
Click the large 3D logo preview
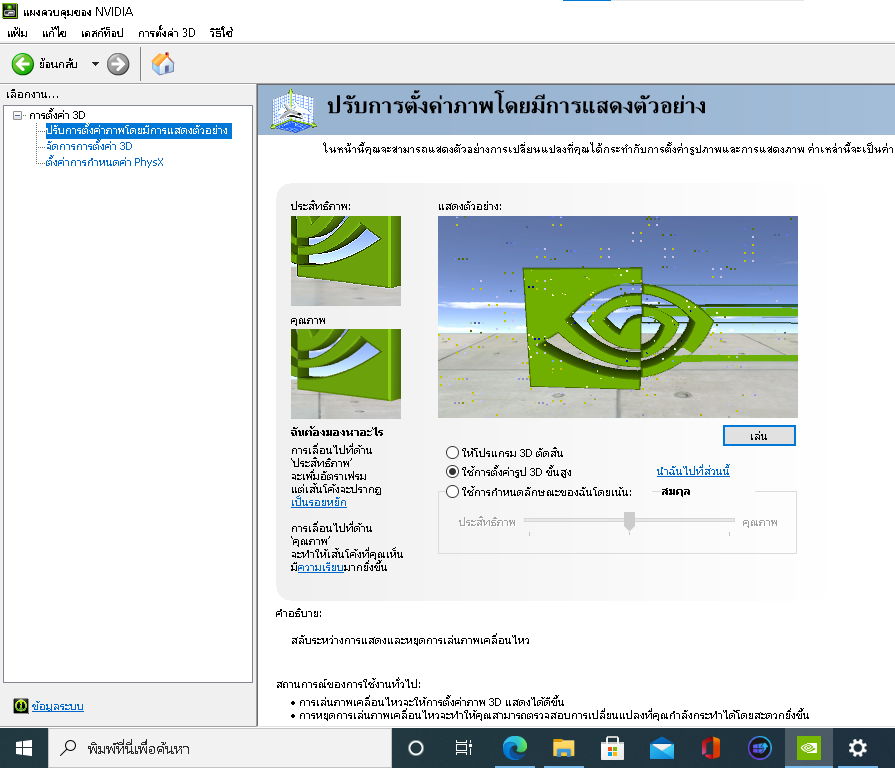coord(618,317)
